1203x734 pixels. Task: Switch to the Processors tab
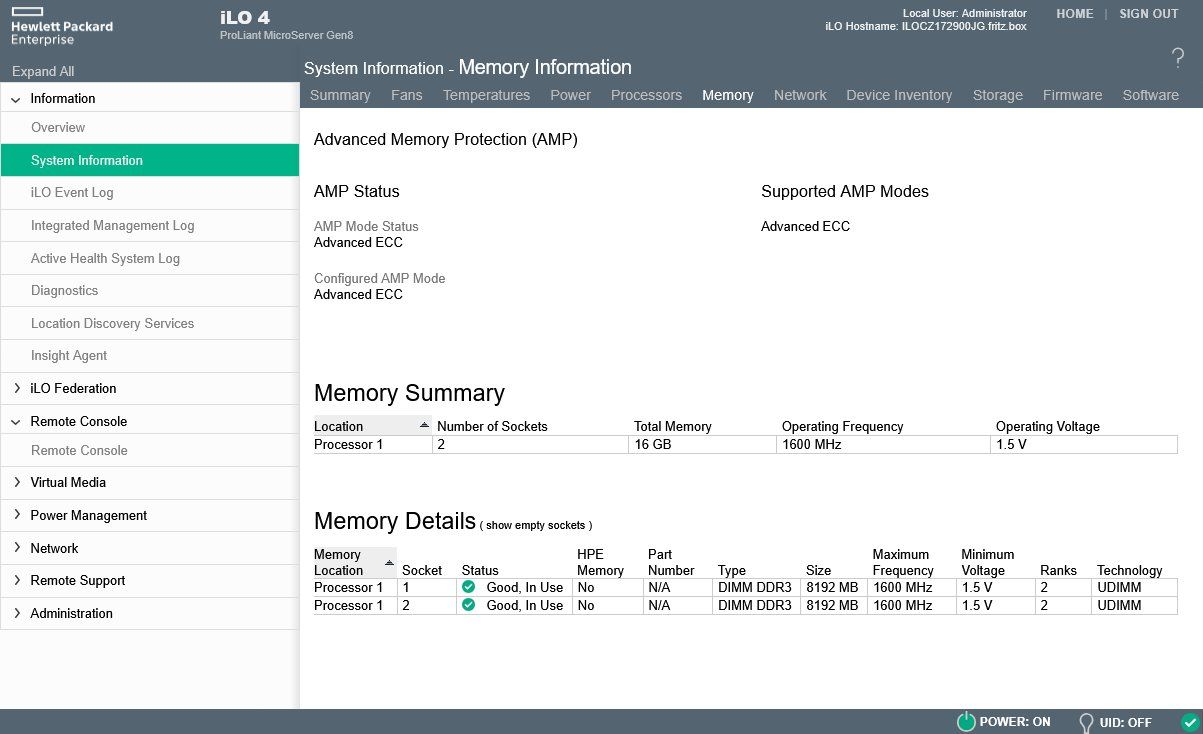coord(646,95)
